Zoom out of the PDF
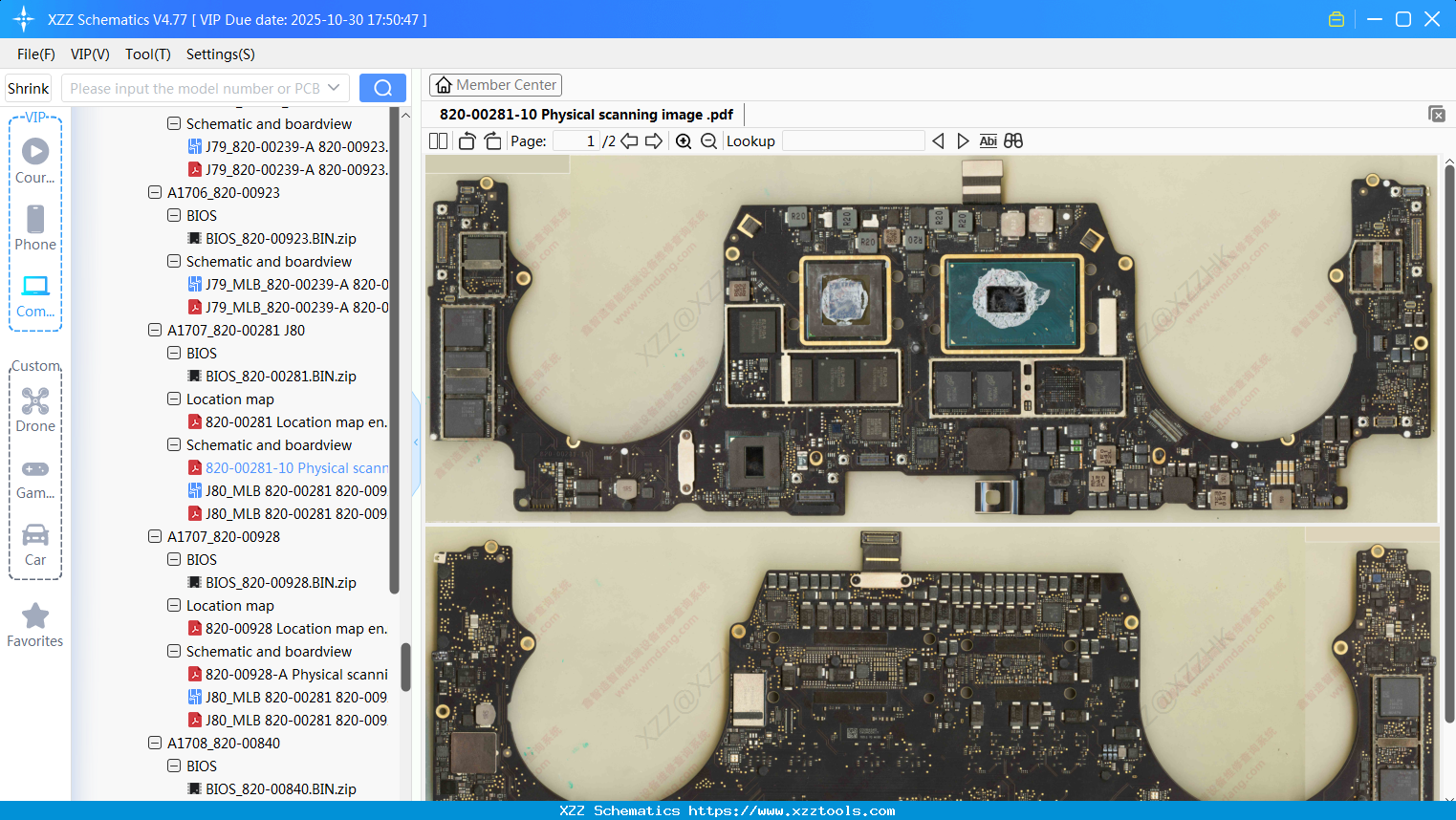Screen dimensions: 1456x820 [708, 141]
